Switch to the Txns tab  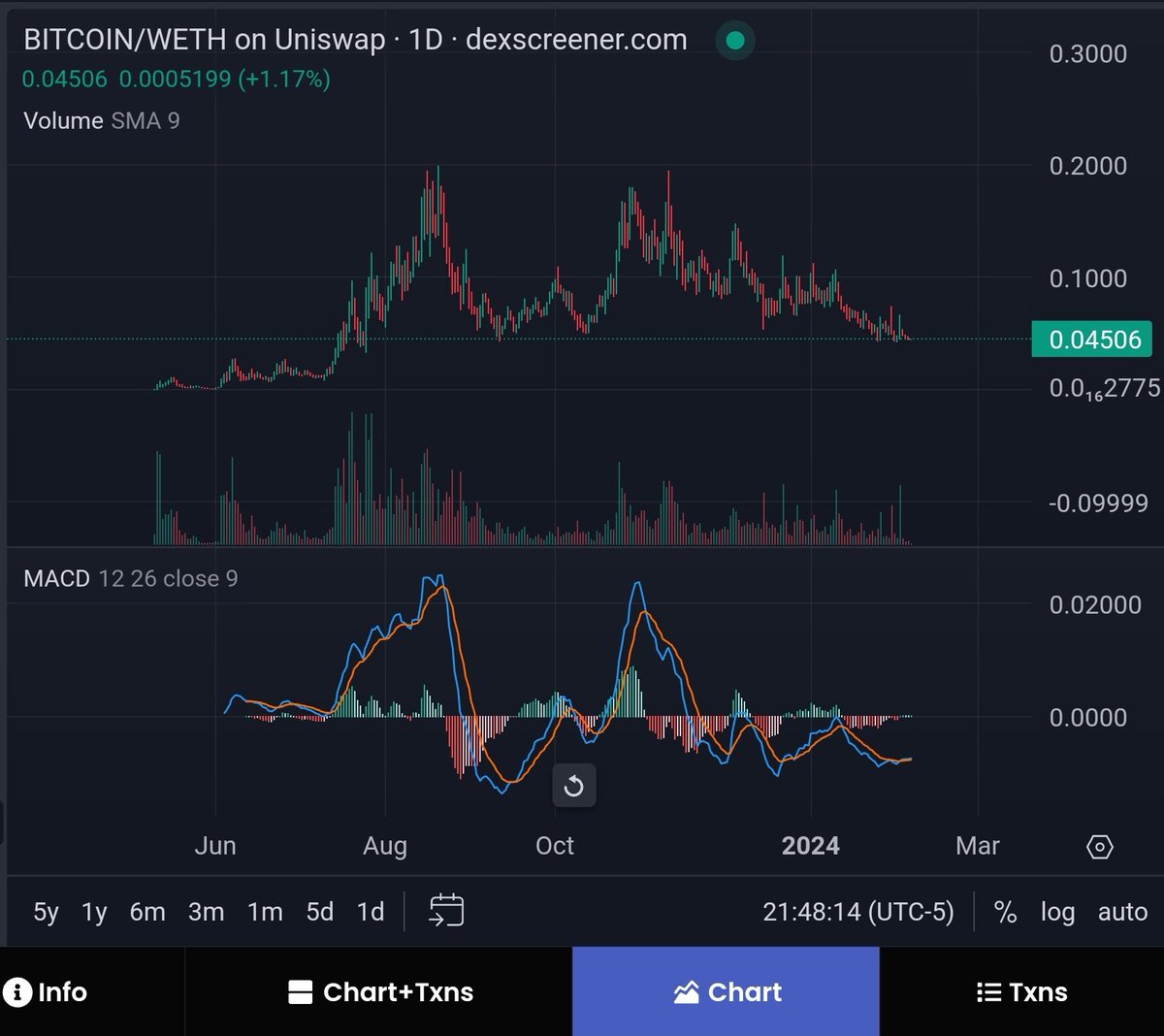1021,991
